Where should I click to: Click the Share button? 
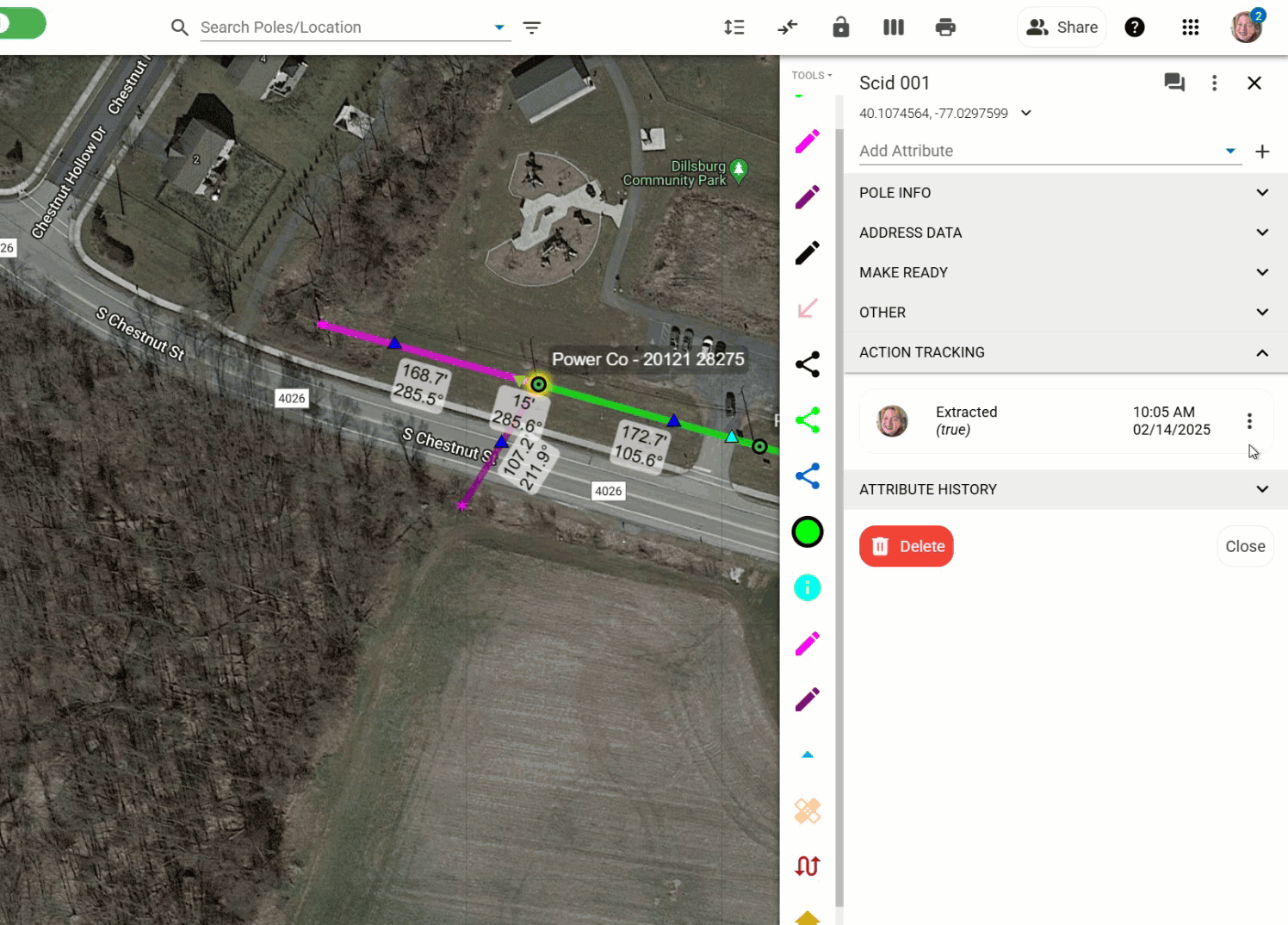tap(1062, 28)
